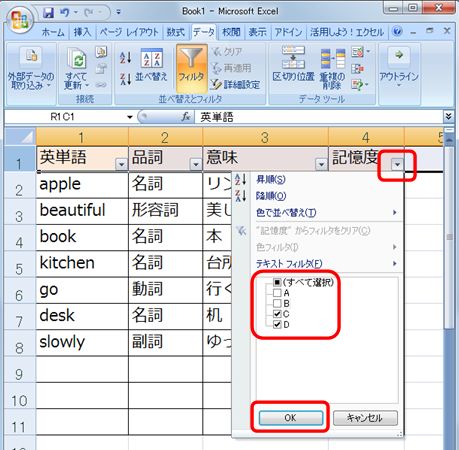
Task: Click the クリア filter clear button
Action: click(x=227, y=52)
